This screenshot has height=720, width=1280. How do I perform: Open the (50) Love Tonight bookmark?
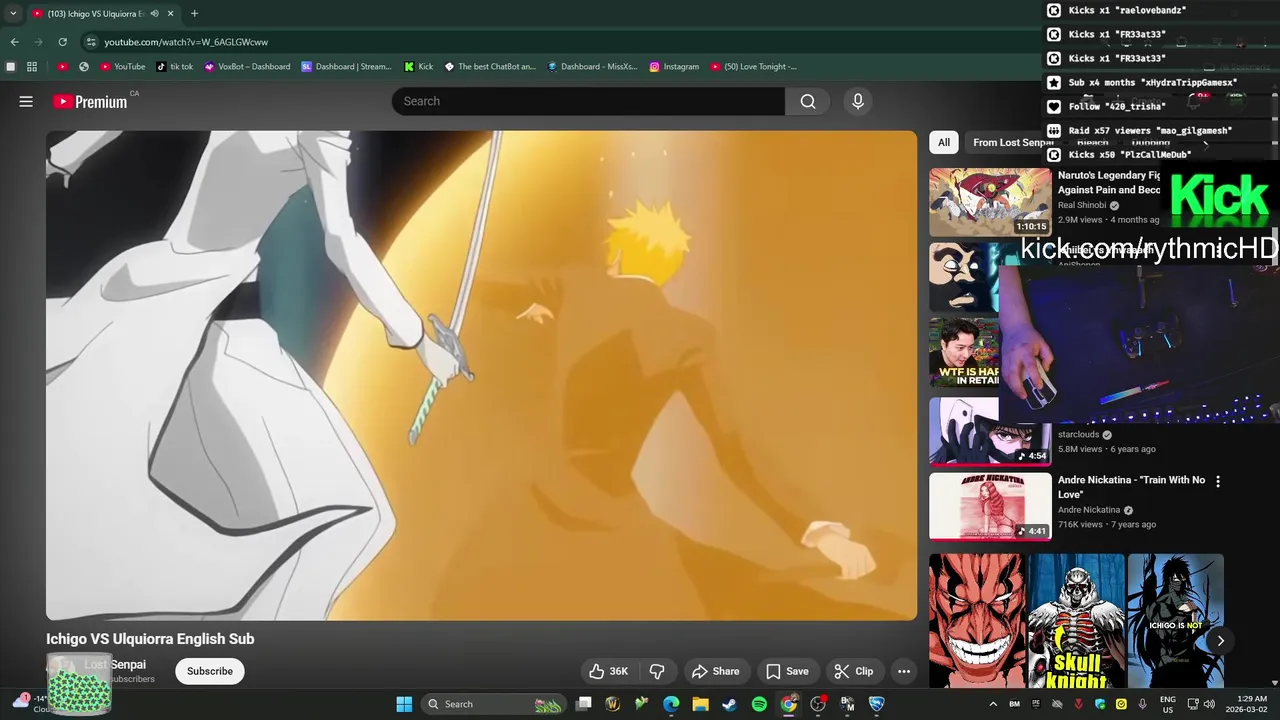click(x=753, y=67)
